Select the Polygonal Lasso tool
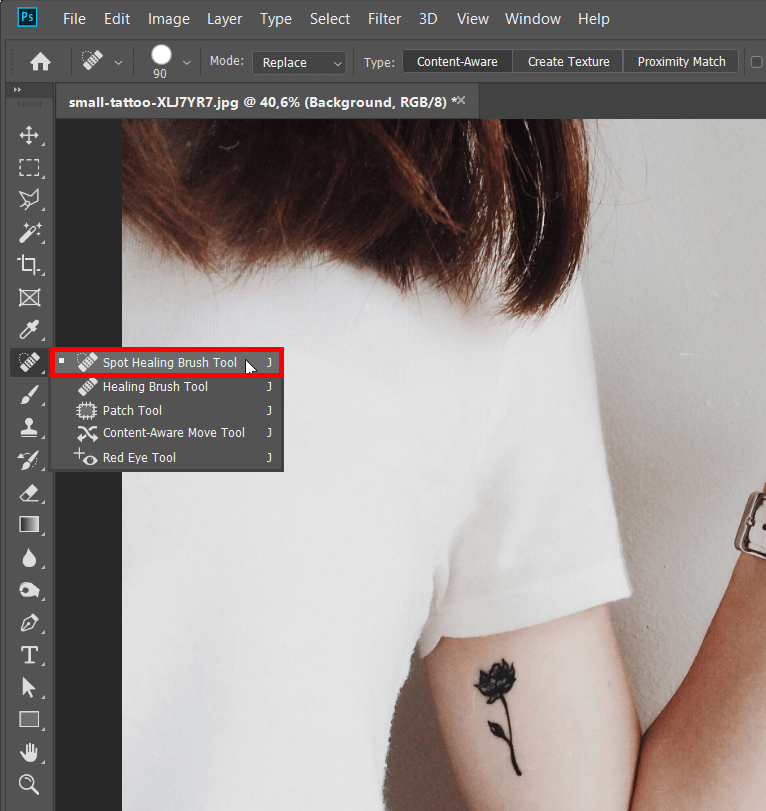The image size is (766, 811). [29, 200]
